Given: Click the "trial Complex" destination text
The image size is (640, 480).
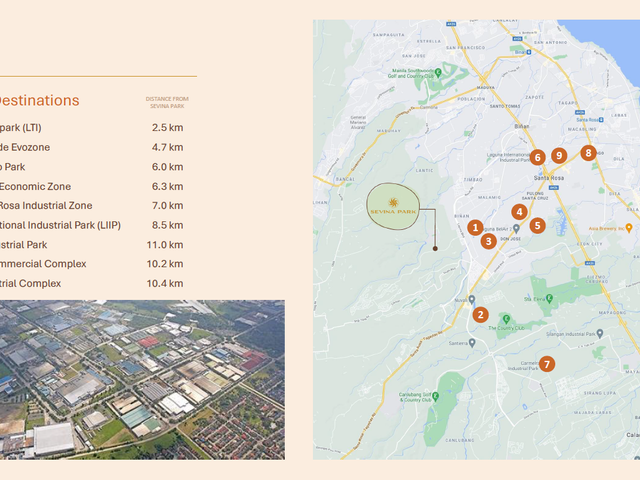Looking at the screenshot, I should click(x=30, y=284).
